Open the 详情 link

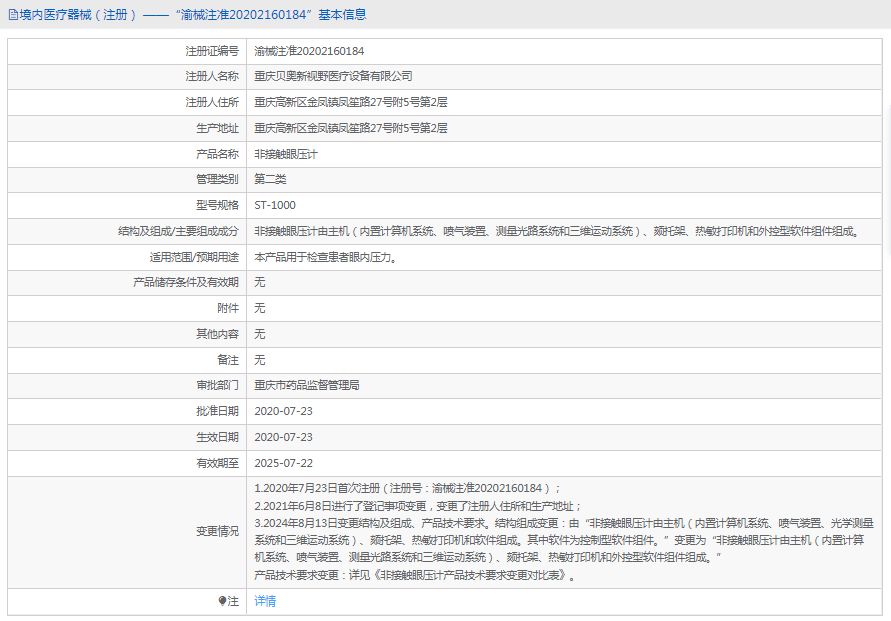click(265, 601)
